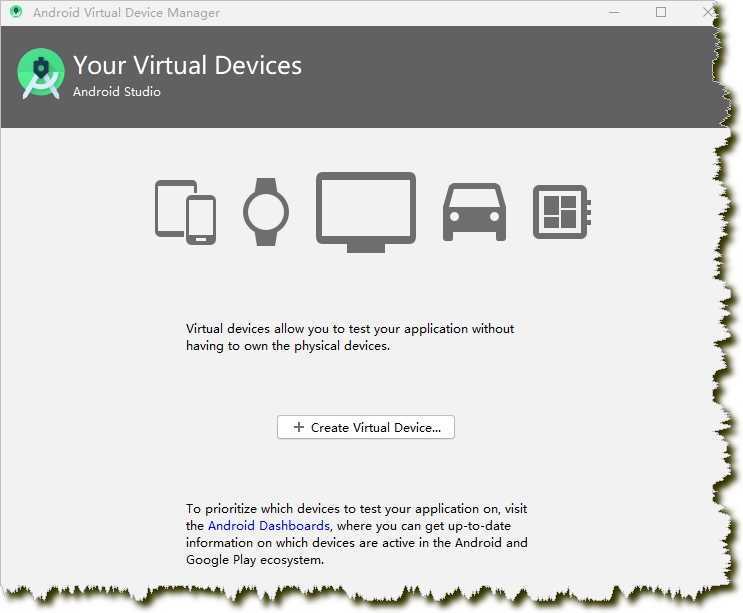The height and width of the screenshot is (613, 743).
Task: Click the 'Virtual devices allow you to test' paragraph
Action: pyautogui.click(x=350, y=337)
